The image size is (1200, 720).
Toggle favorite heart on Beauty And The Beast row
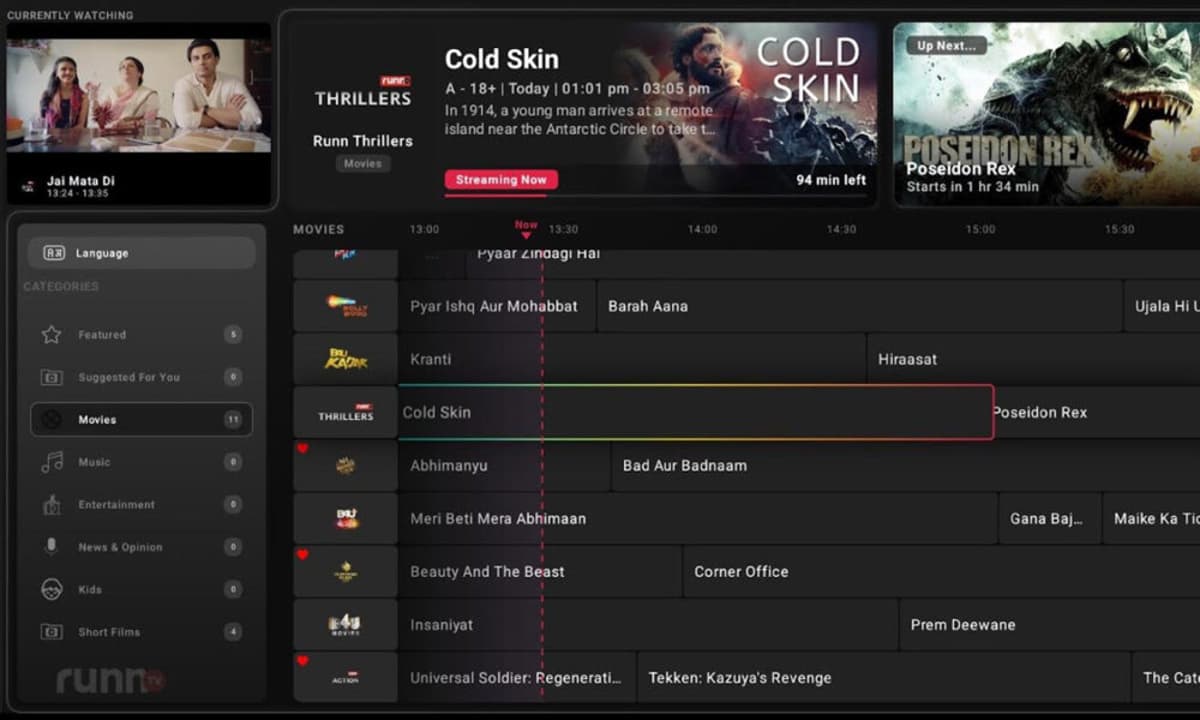pos(302,555)
